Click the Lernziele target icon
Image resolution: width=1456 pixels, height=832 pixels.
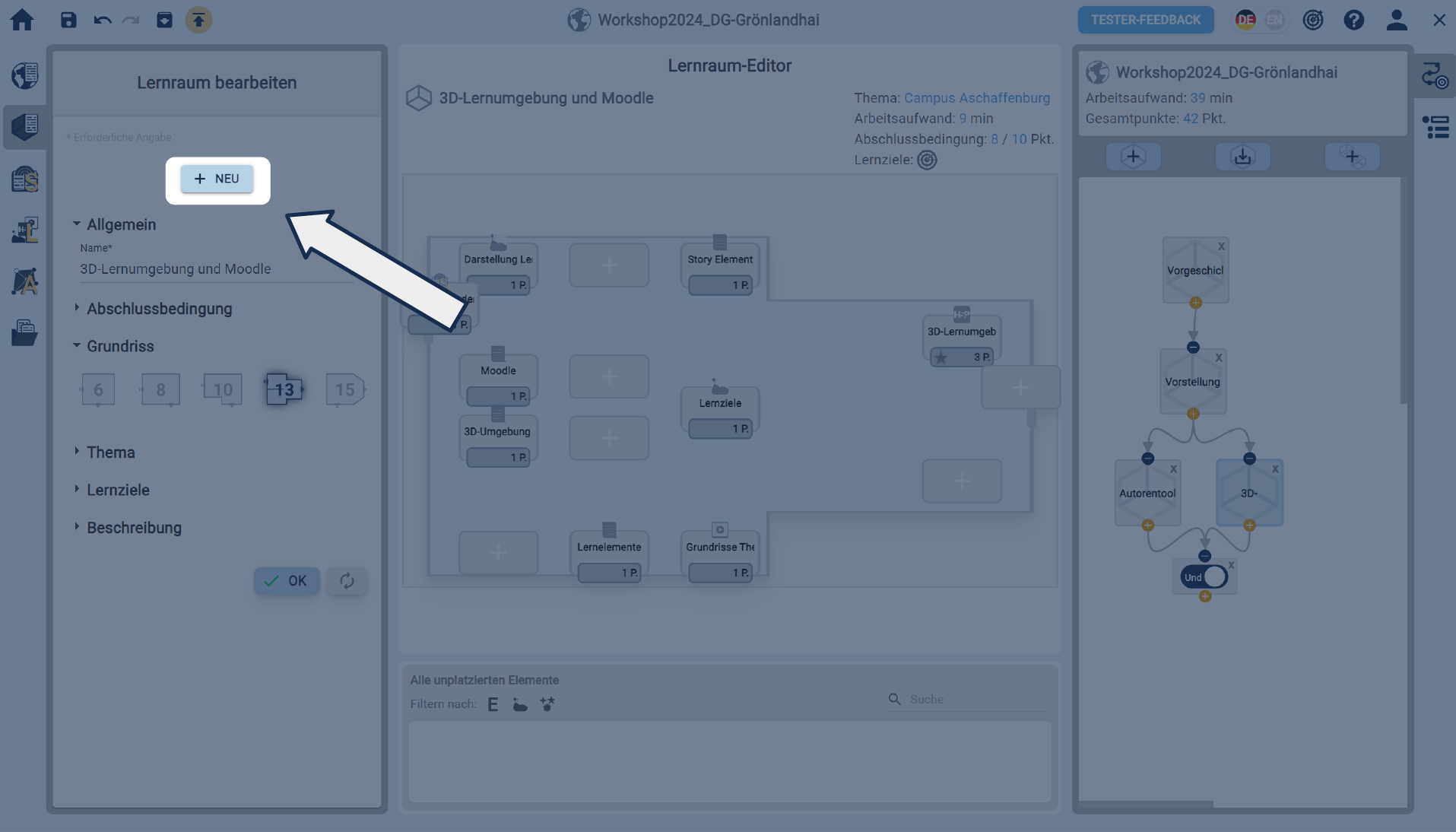pyautogui.click(x=927, y=160)
